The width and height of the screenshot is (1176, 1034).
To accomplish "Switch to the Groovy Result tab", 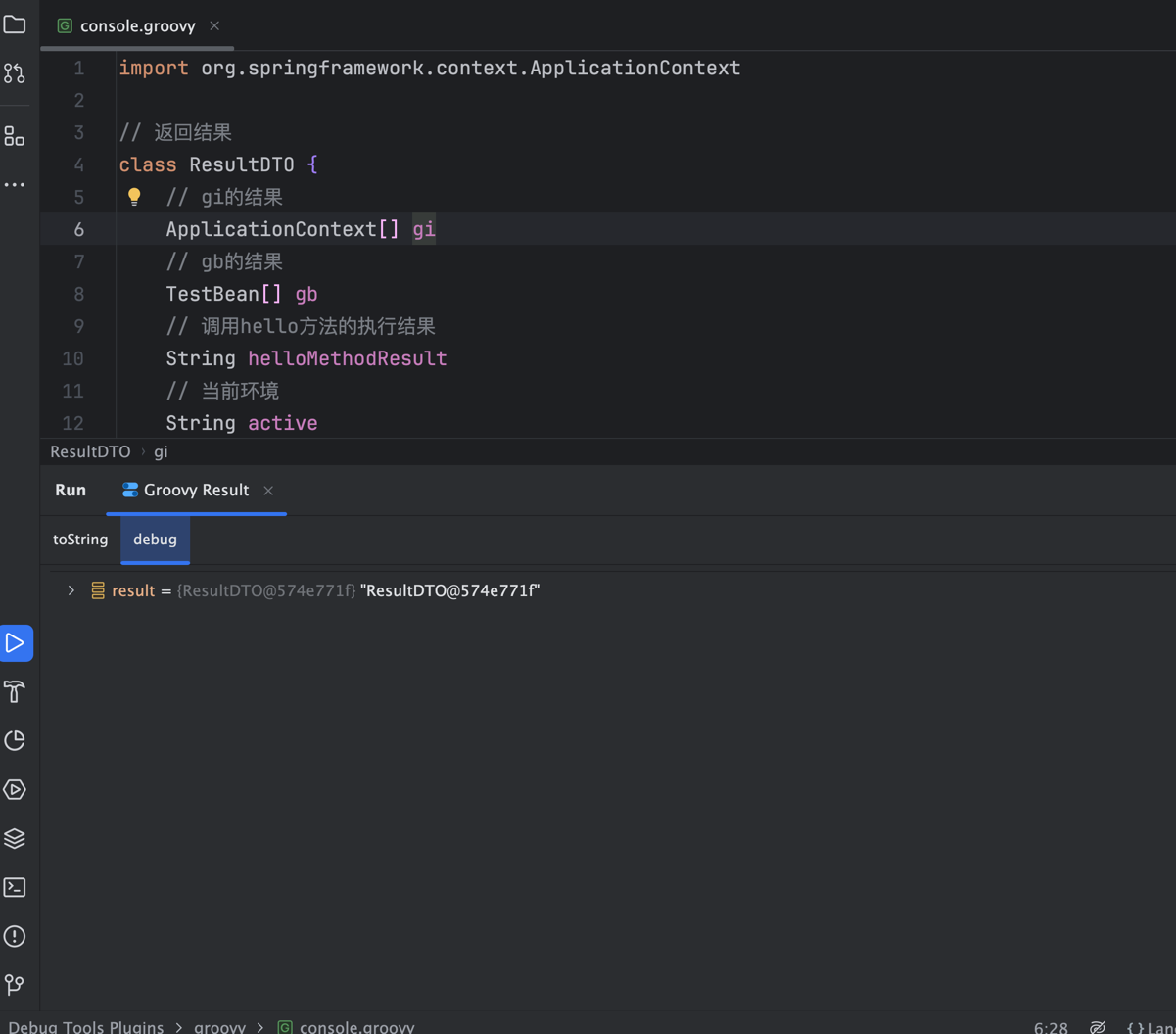I will click(x=196, y=490).
